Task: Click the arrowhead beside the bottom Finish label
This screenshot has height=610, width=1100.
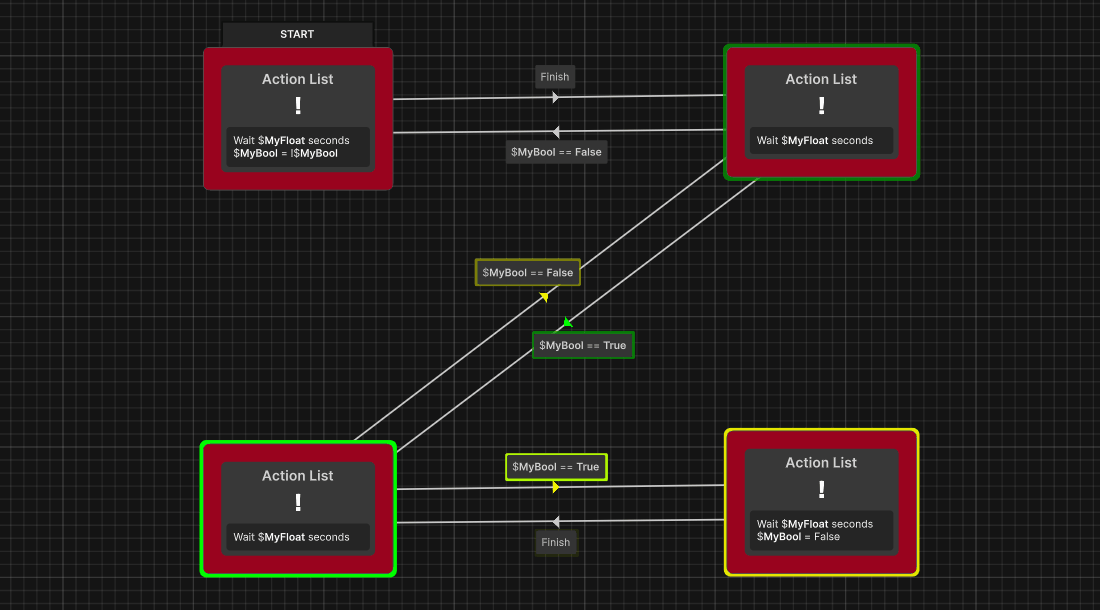Action: [555, 520]
